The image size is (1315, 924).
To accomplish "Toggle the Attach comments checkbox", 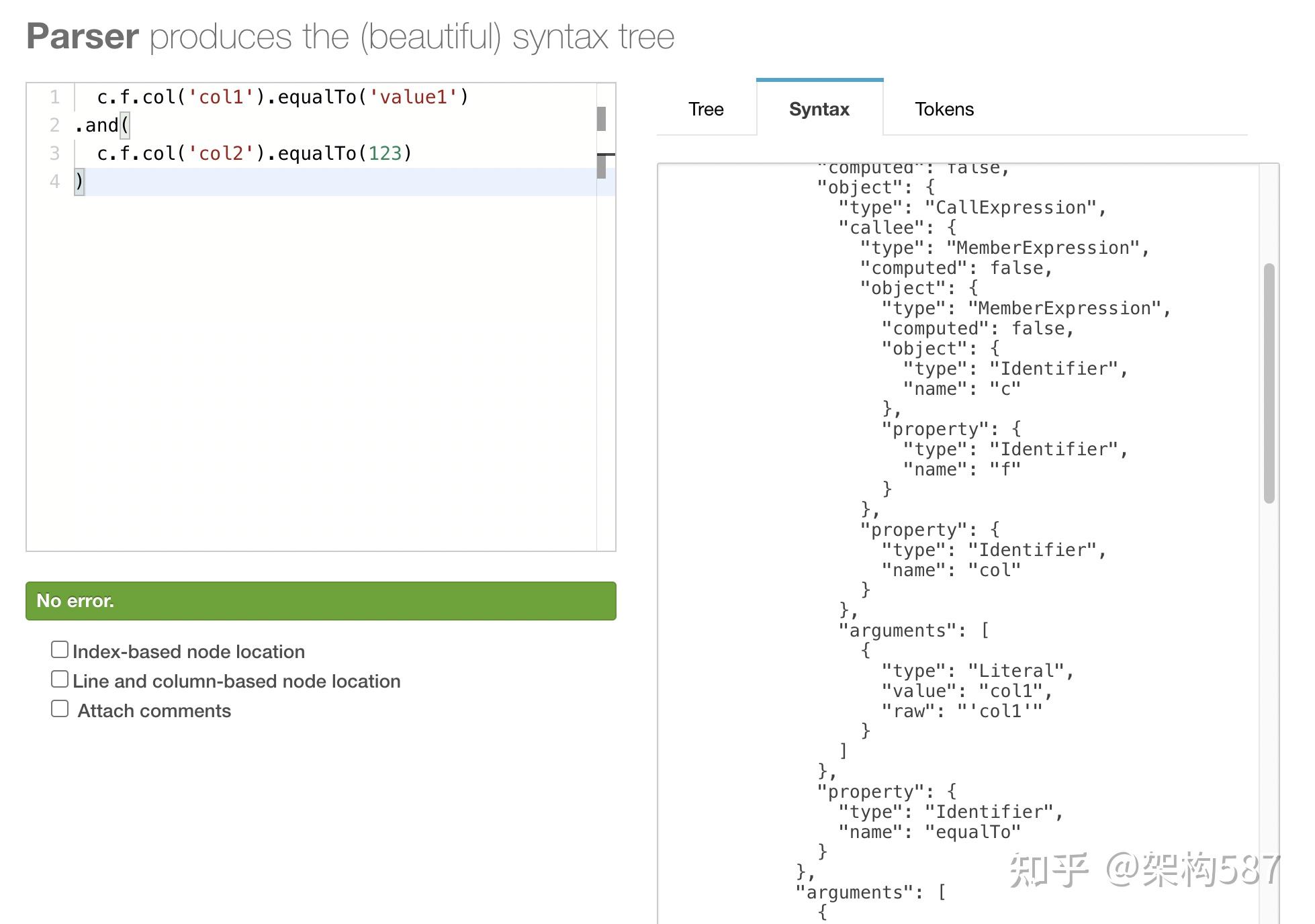I will pyautogui.click(x=60, y=709).
